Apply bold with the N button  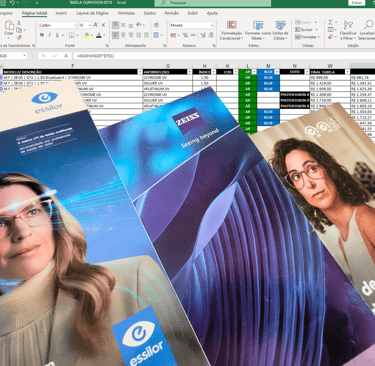pos(42,35)
